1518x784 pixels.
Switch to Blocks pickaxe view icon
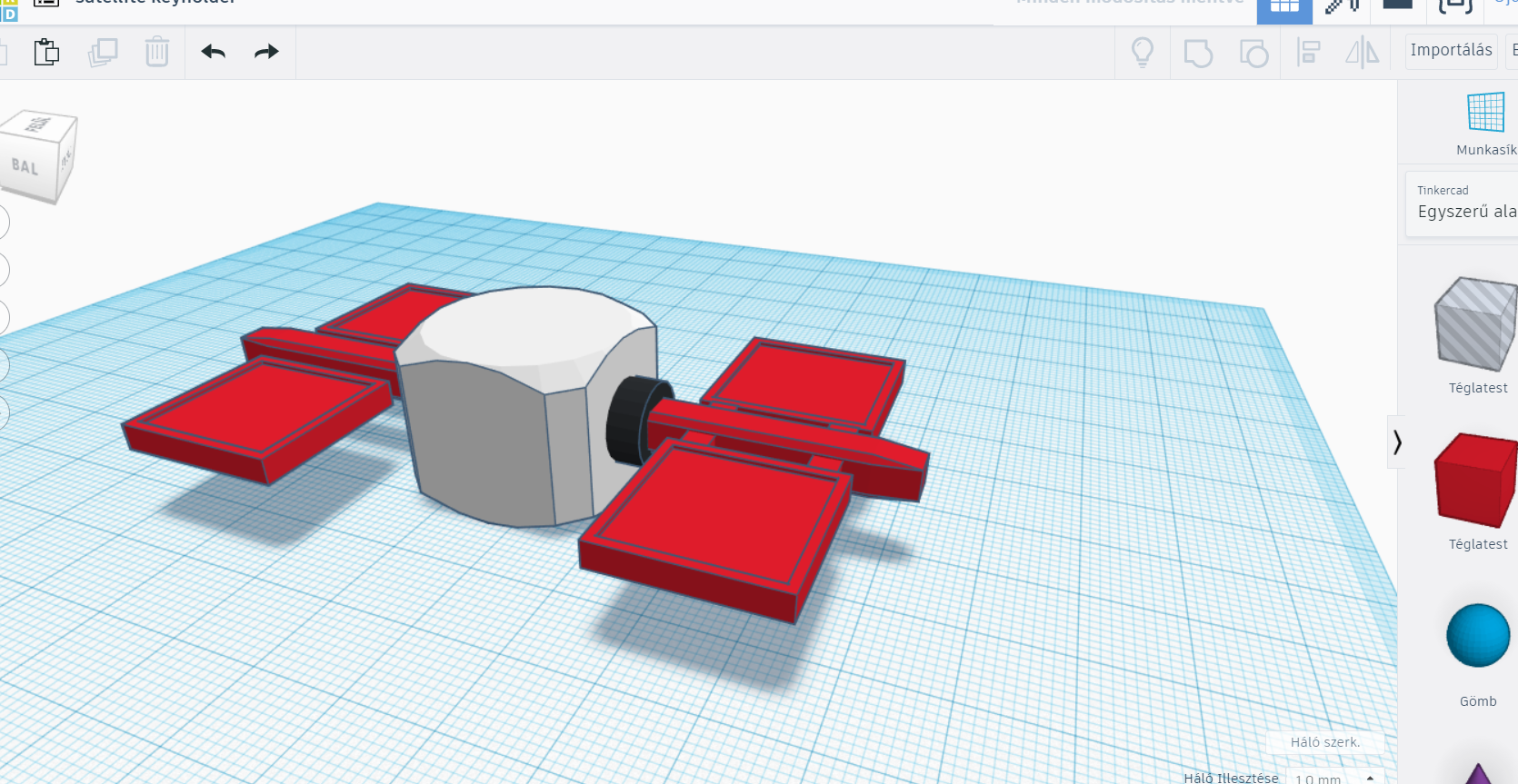click(1341, 7)
